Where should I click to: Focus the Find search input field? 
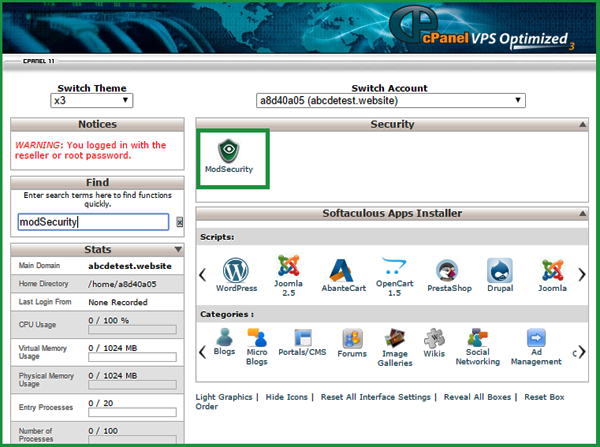(x=93, y=222)
